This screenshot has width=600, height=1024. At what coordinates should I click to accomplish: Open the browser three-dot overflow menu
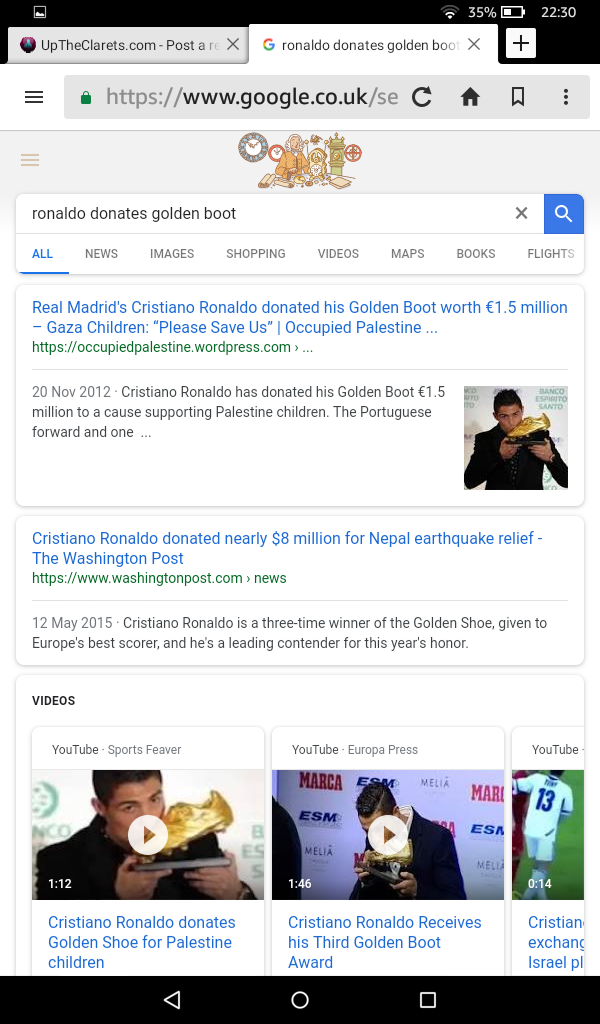(566, 97)
